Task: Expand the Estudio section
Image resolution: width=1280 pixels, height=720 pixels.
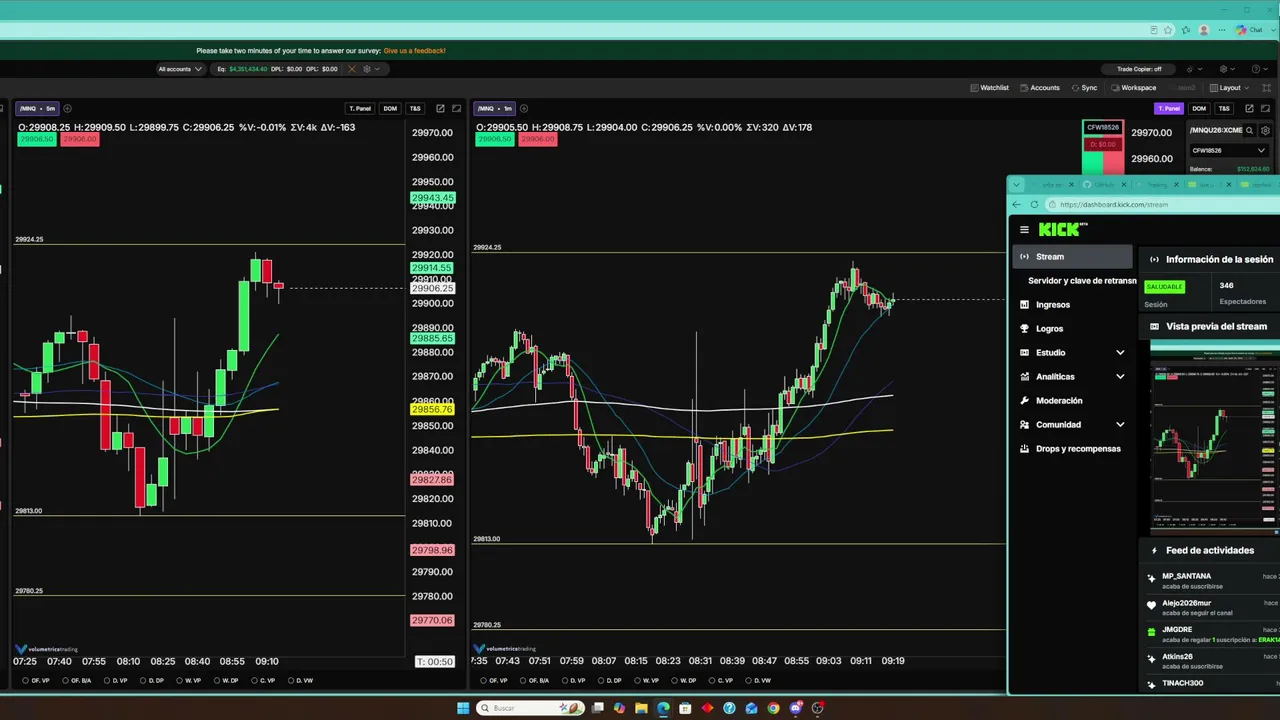Action: [x=1072, y=353]
